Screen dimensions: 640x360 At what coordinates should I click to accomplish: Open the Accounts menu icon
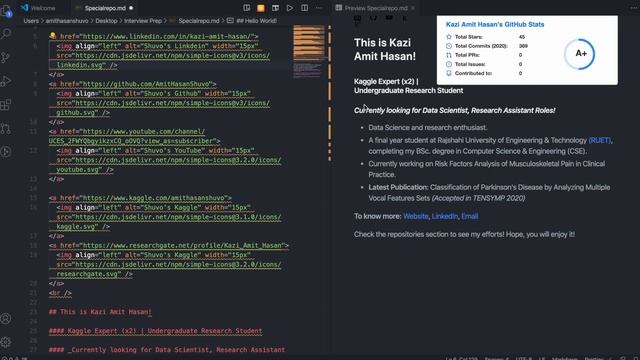pyautogui.click(x=6, y=318)
